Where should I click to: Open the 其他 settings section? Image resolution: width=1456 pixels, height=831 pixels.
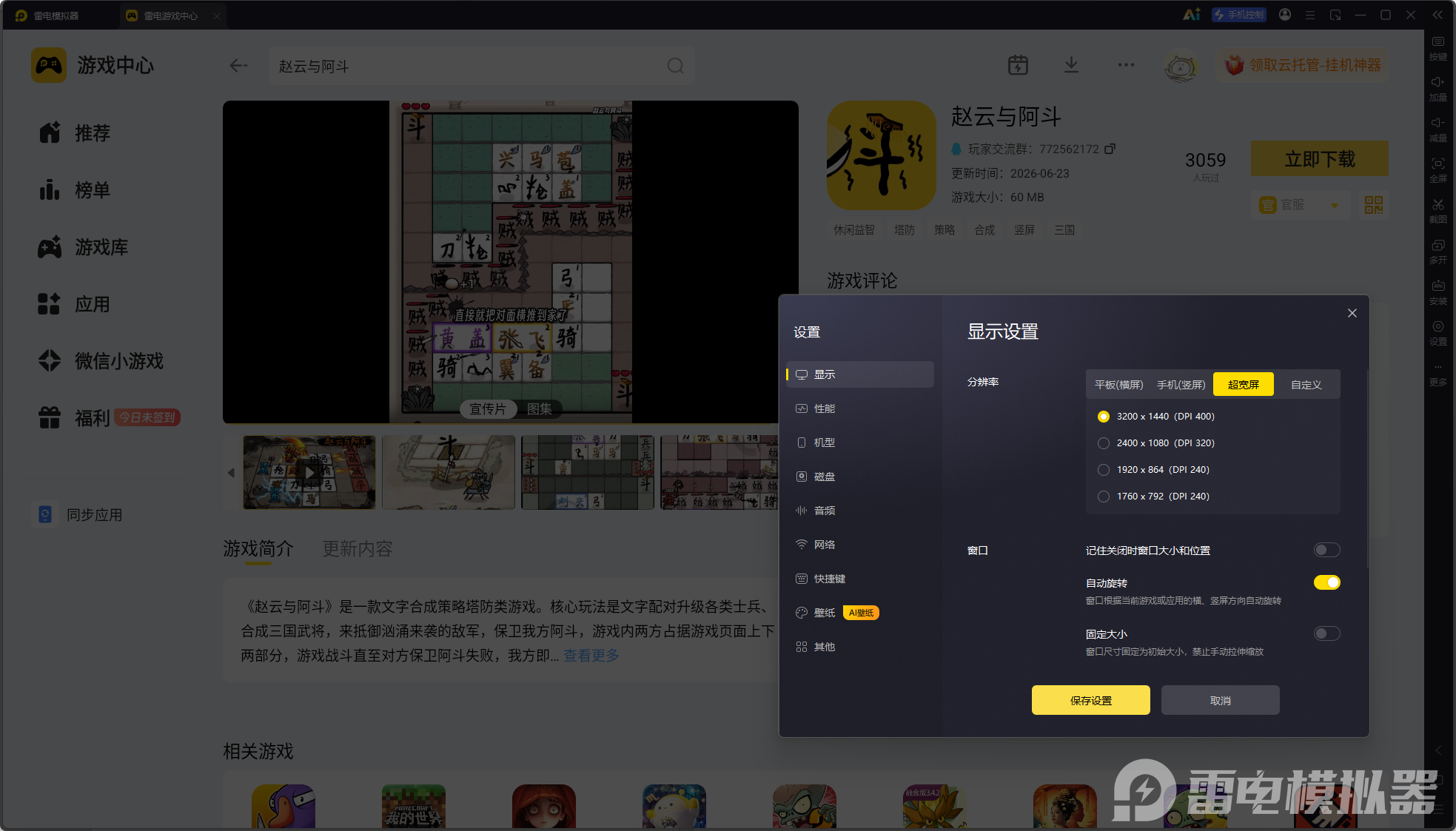859,647
